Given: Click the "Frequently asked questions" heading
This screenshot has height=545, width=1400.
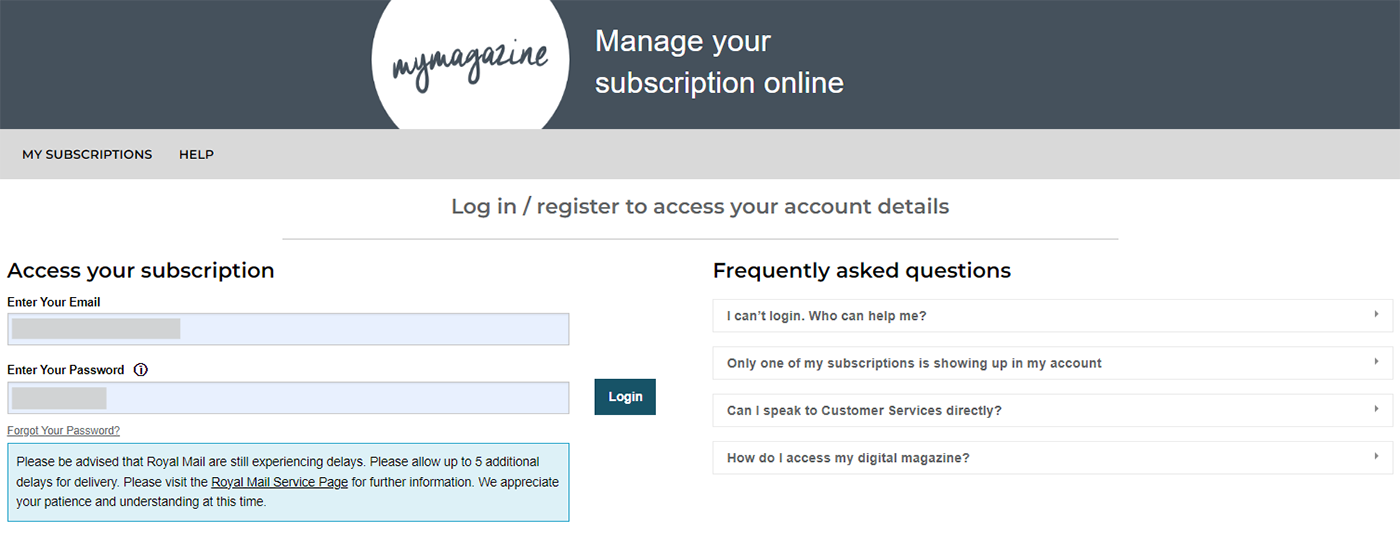Looking at the screenshot, I should [x=862, y=270].
